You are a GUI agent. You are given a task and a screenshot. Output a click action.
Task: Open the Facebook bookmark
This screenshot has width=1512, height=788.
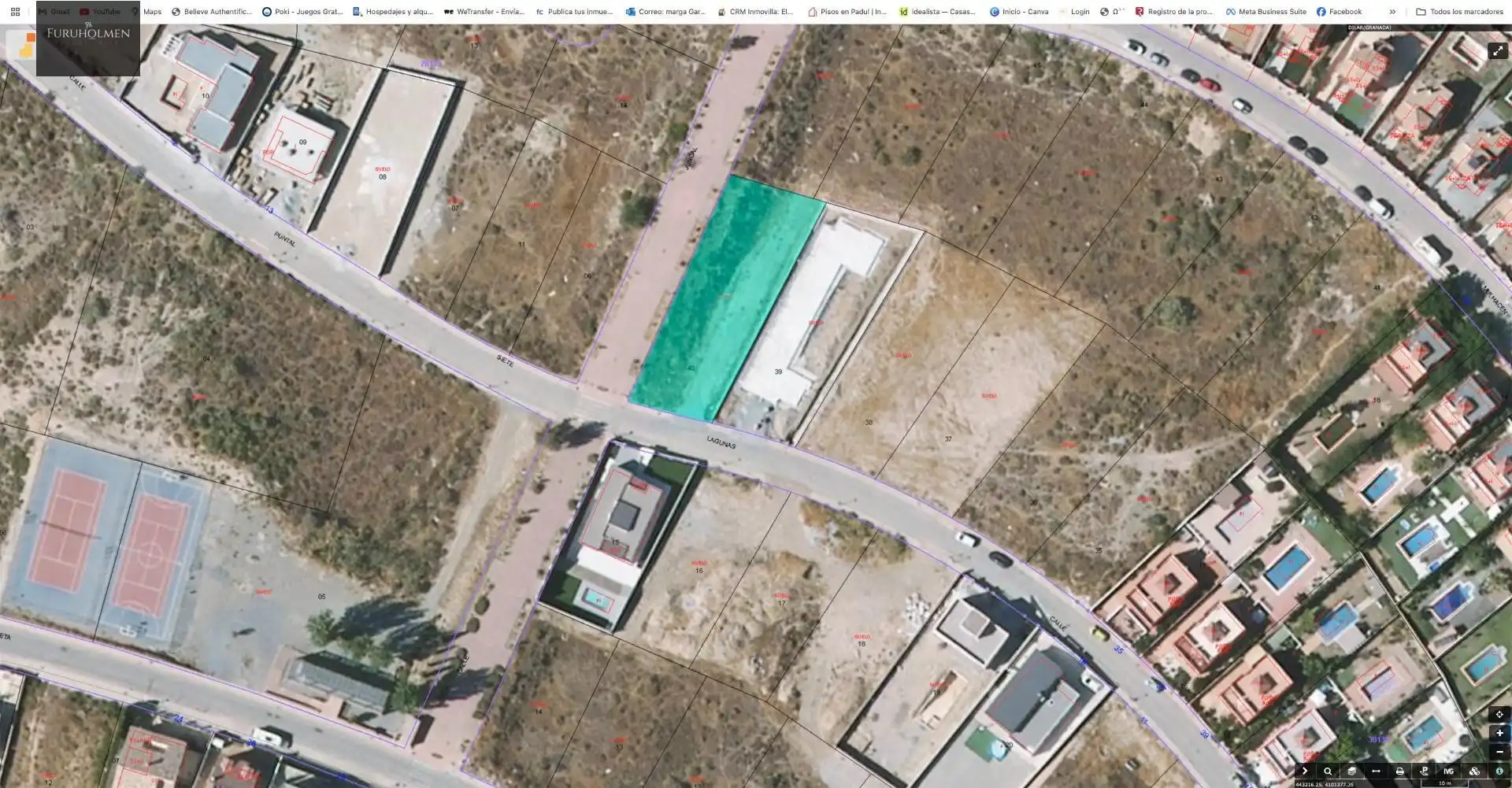point(1339,12)
